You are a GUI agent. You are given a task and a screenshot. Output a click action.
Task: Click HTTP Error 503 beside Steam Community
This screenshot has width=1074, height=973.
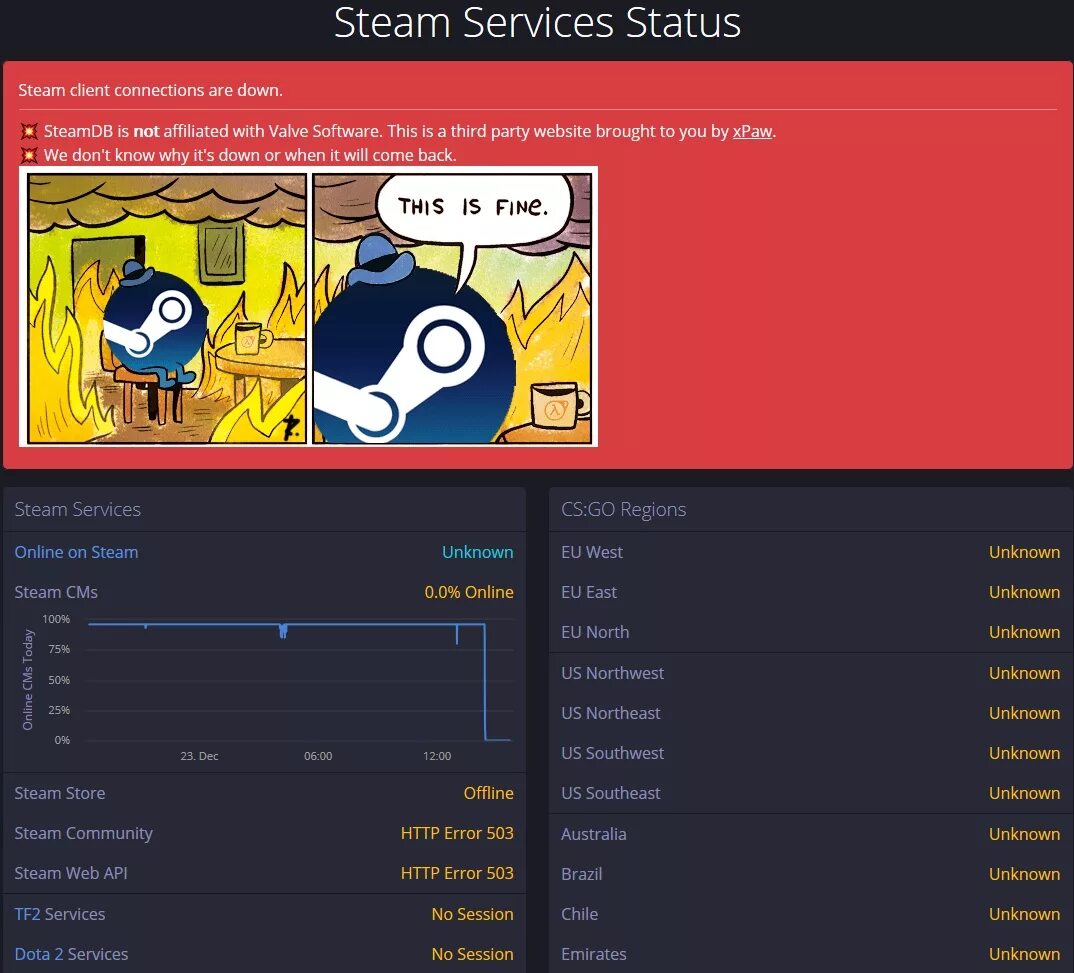pos(457,833)
